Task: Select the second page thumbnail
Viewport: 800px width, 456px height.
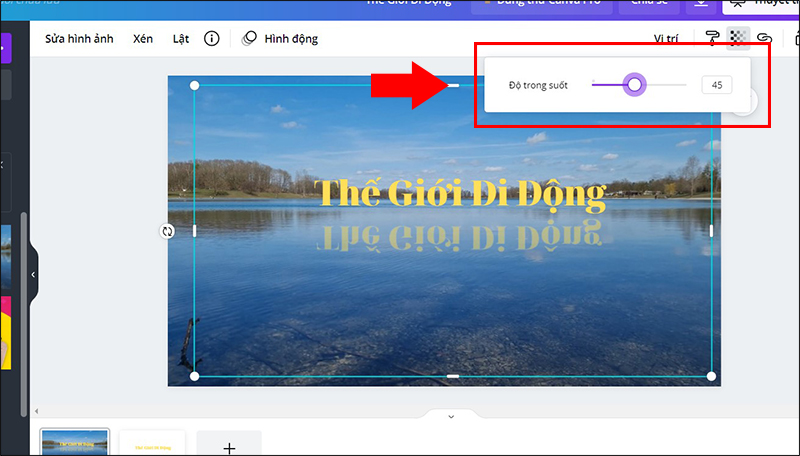Action: point(152,443)
